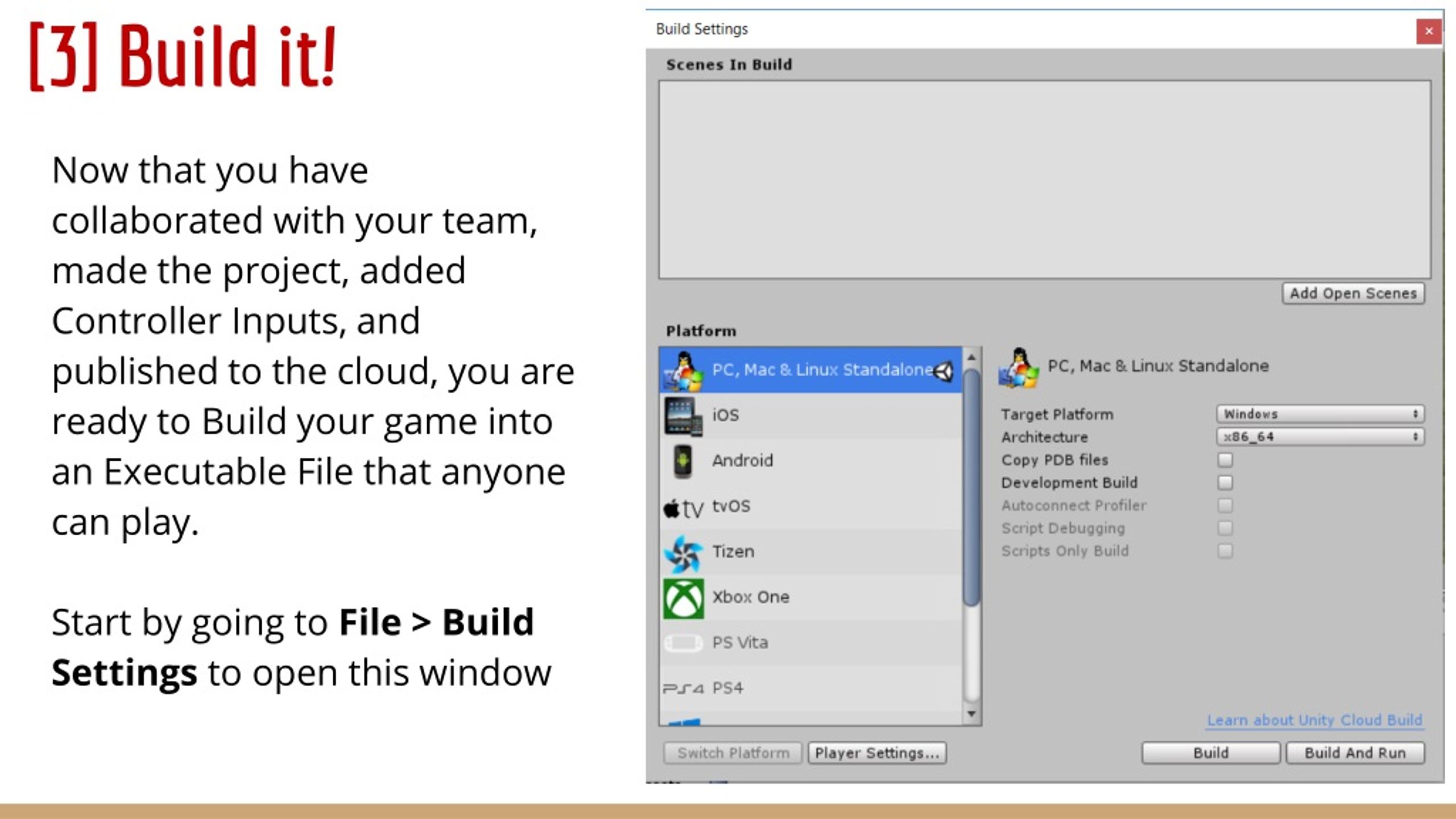Click the Platform section heading
Screen dimensions: 1456x819
point(701,331)
